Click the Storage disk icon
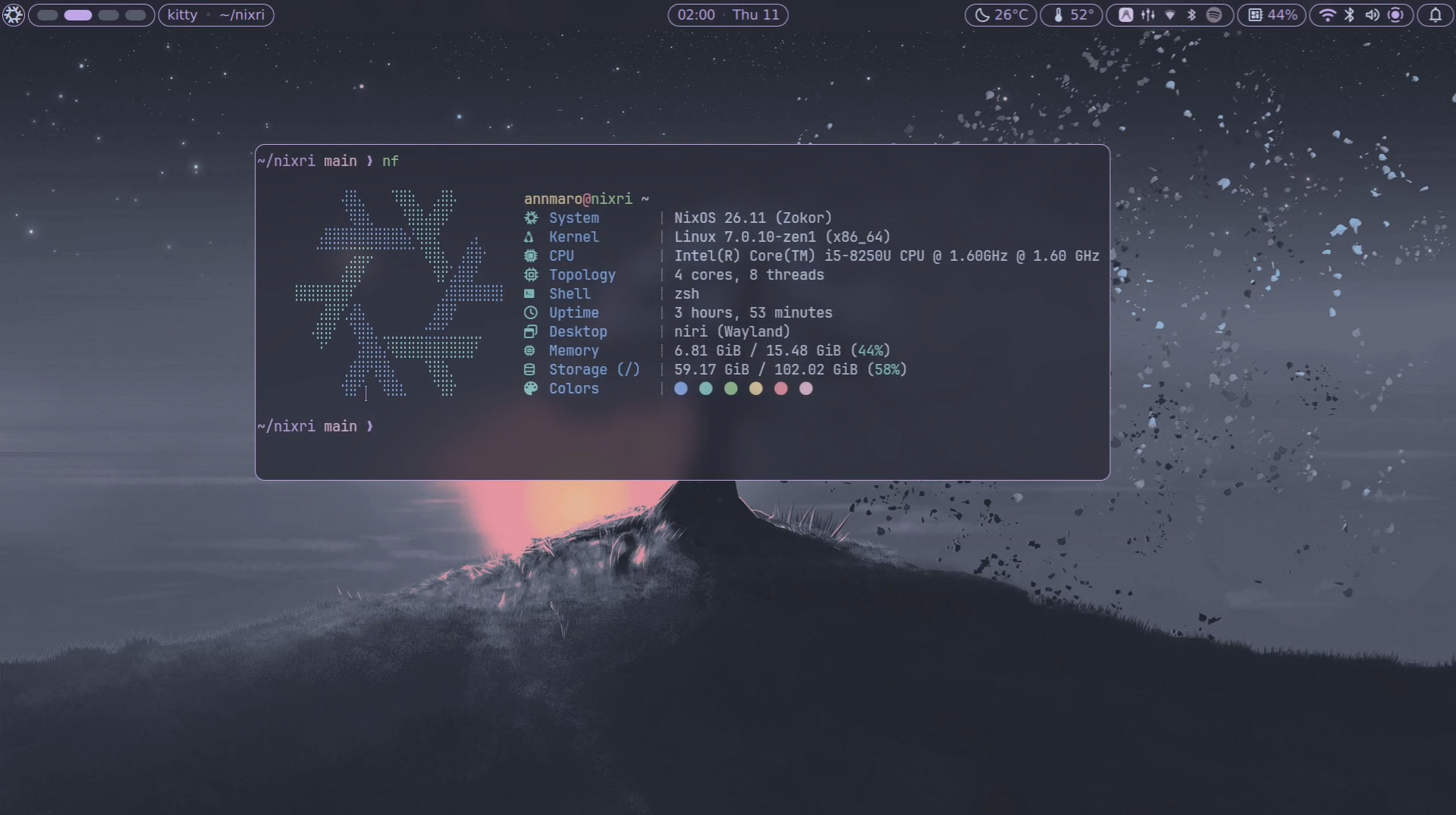This screenshot has height=815, width=1456. click(529, 370)
